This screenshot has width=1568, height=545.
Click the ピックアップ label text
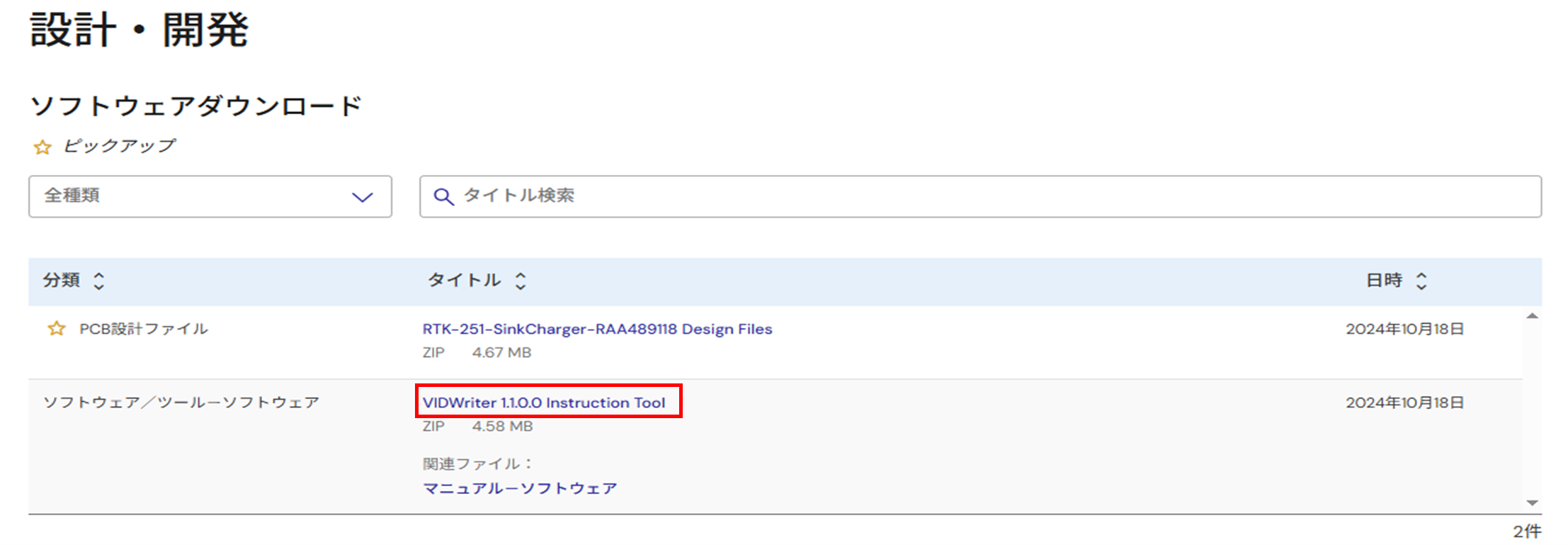tap(119, 146)
